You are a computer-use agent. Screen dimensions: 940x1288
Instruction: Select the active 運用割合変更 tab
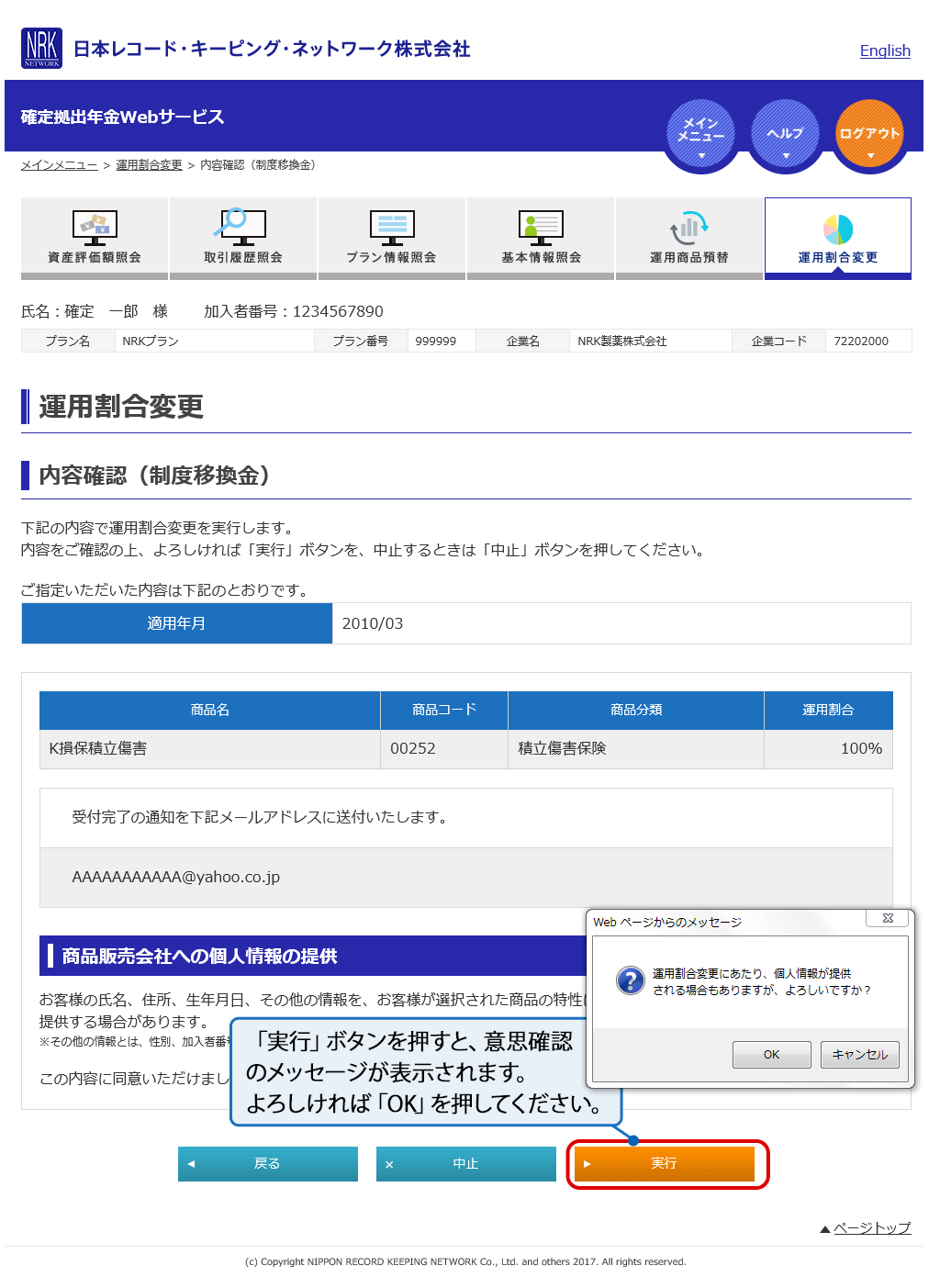[838, 238]
